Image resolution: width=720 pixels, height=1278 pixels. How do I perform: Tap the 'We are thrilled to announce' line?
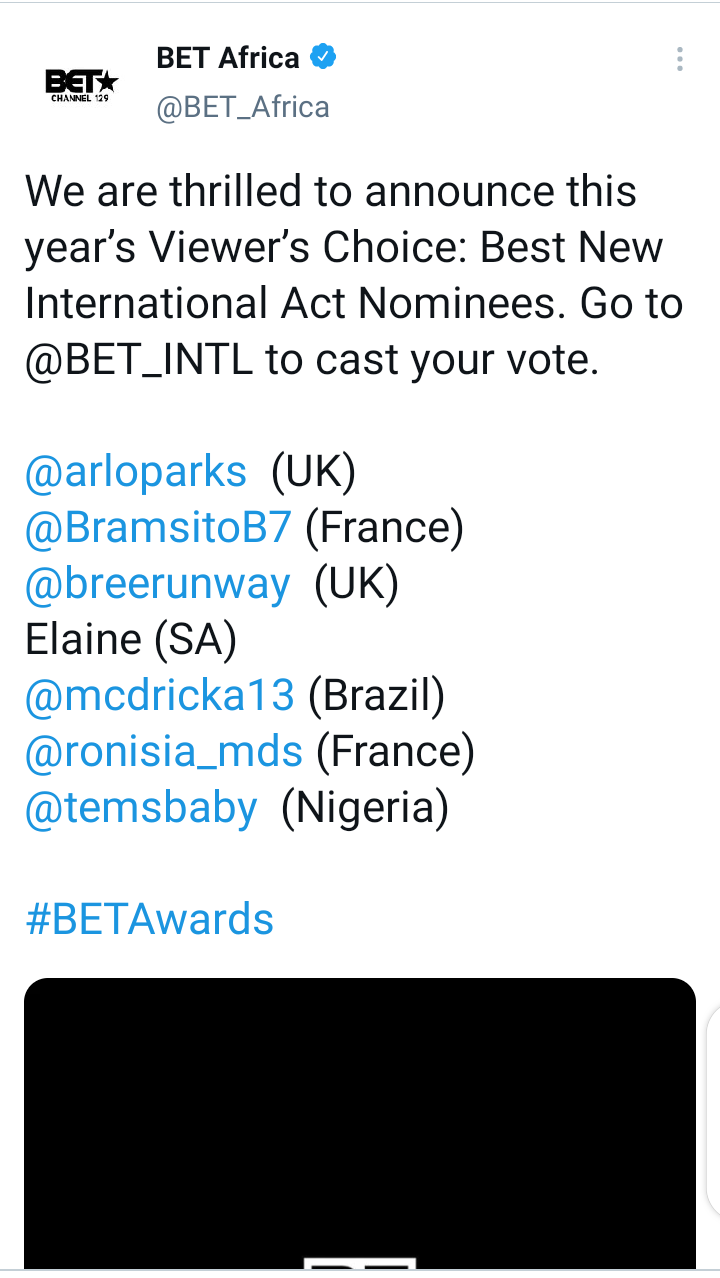tap(330, 192)
